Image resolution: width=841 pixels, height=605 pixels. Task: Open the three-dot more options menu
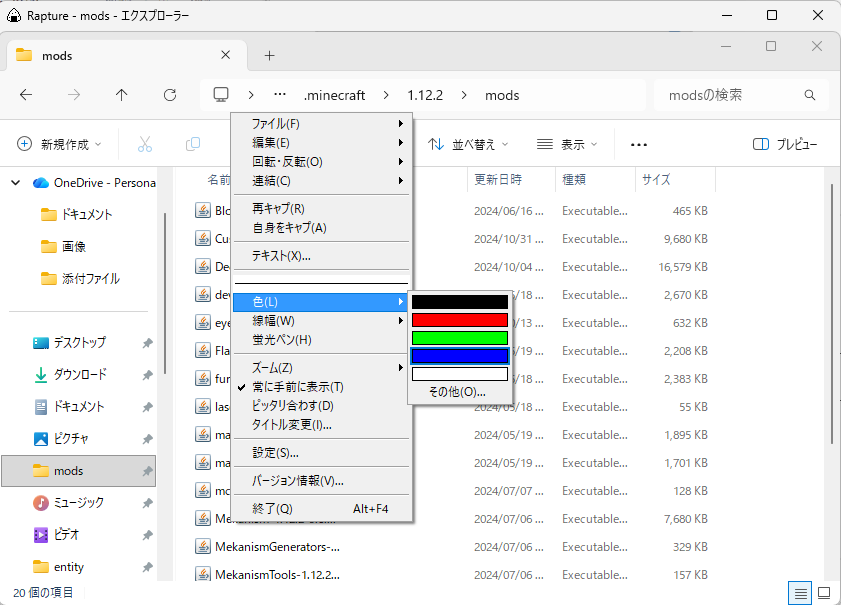pos(639,144)
